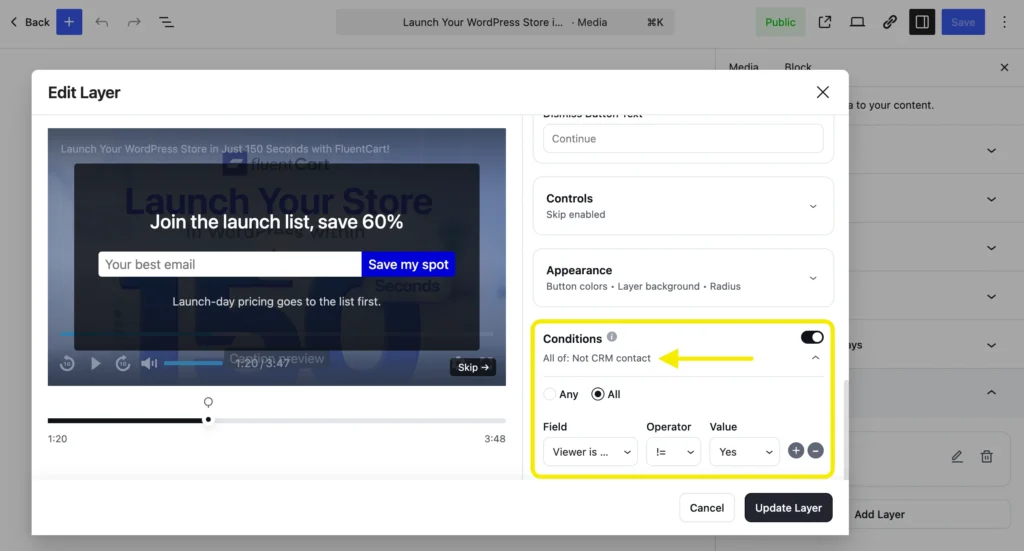Click the Cancel button
The width and height of the screenshot is (1024, 551).
pyautogui.click(x=707, y=508)
